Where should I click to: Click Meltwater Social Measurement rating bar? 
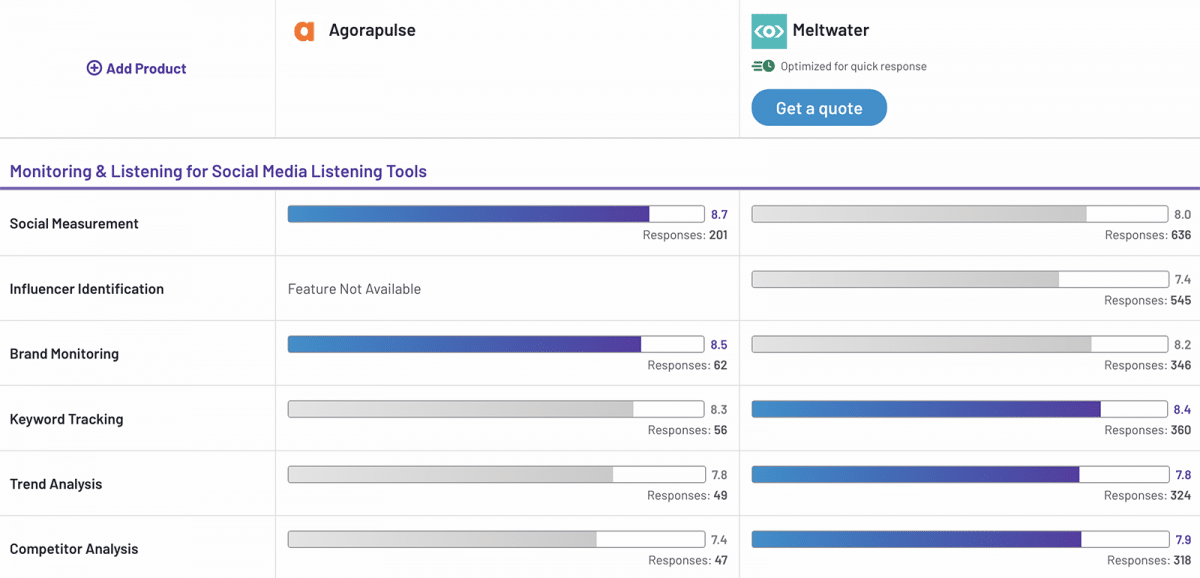click(960, 214)
